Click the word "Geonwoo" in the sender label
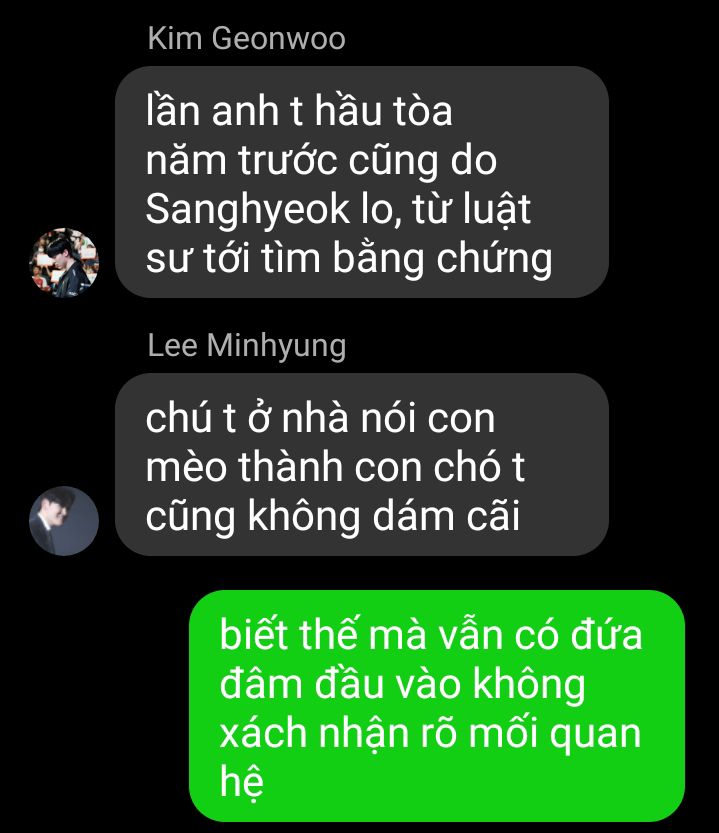The height and width of the screenshot is (833, 719). (278, 38)
